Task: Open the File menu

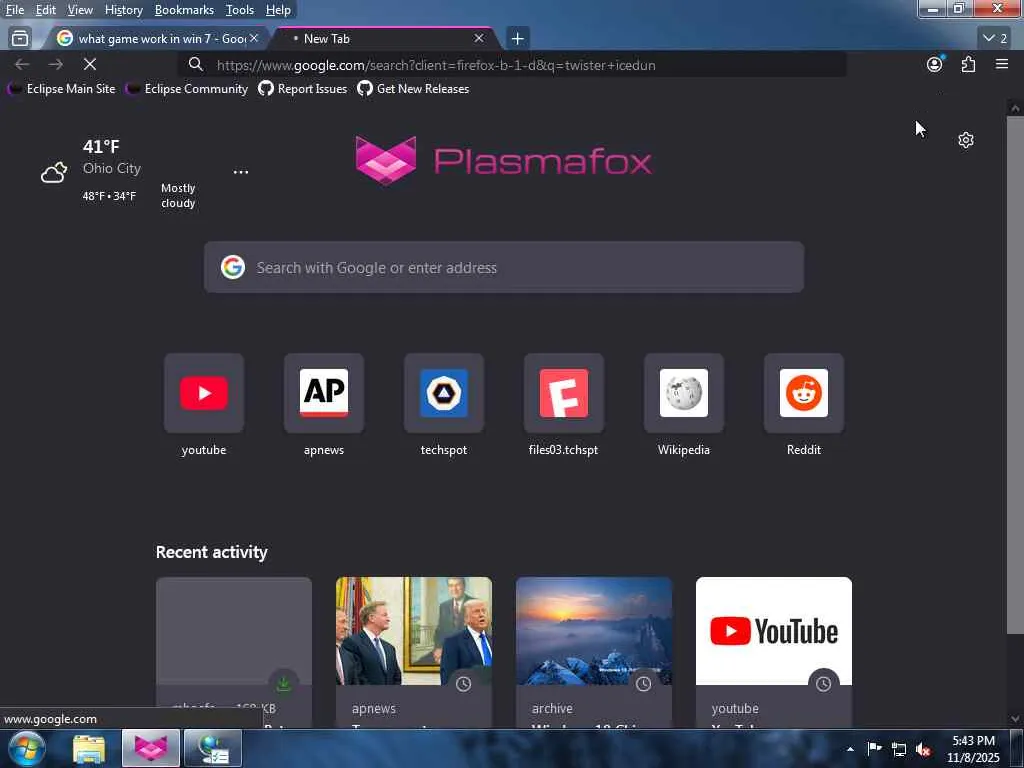Action: (15, 10)
